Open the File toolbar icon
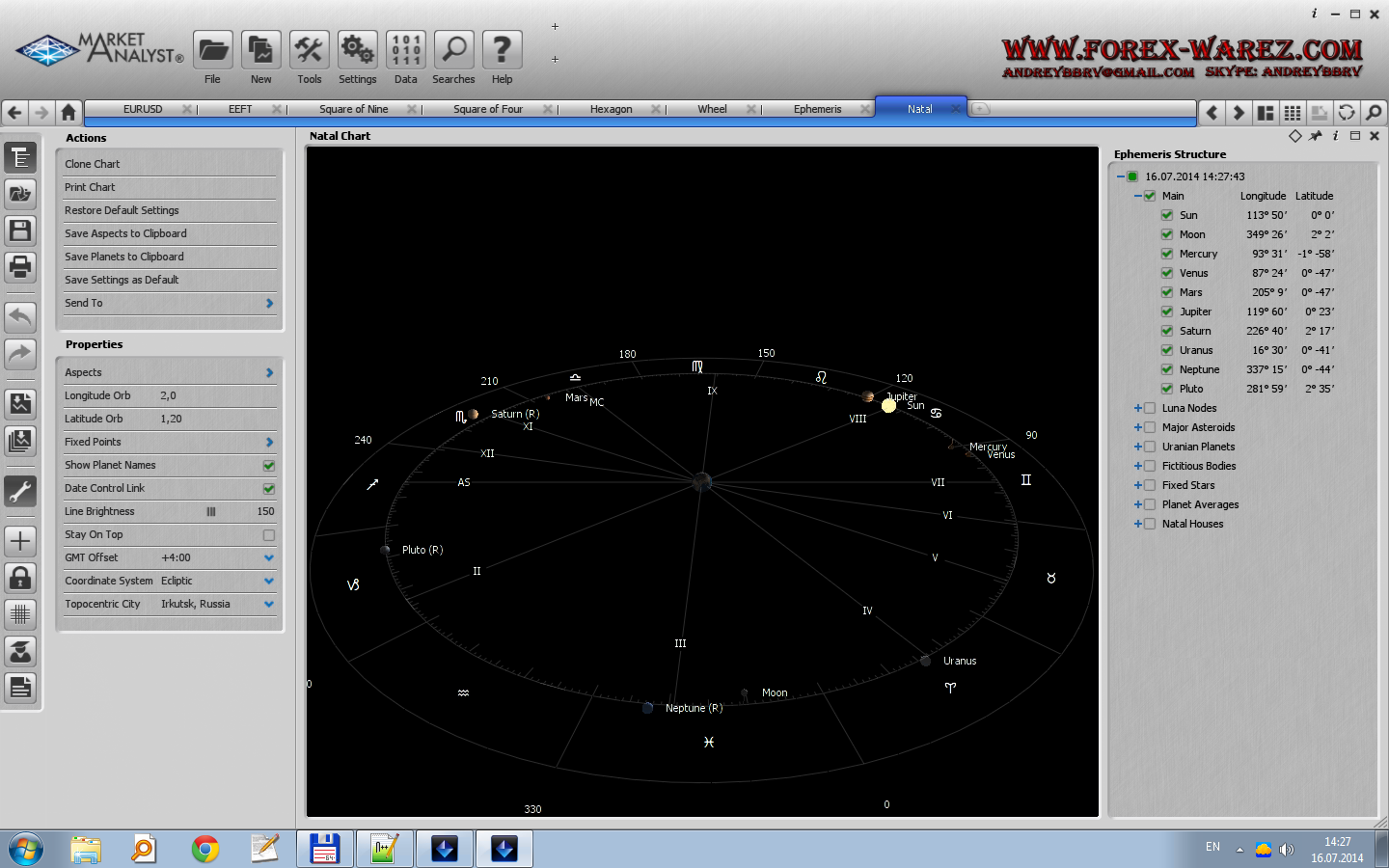Image resolution: width=1389 pixels, height=868 pixels. 212,50
